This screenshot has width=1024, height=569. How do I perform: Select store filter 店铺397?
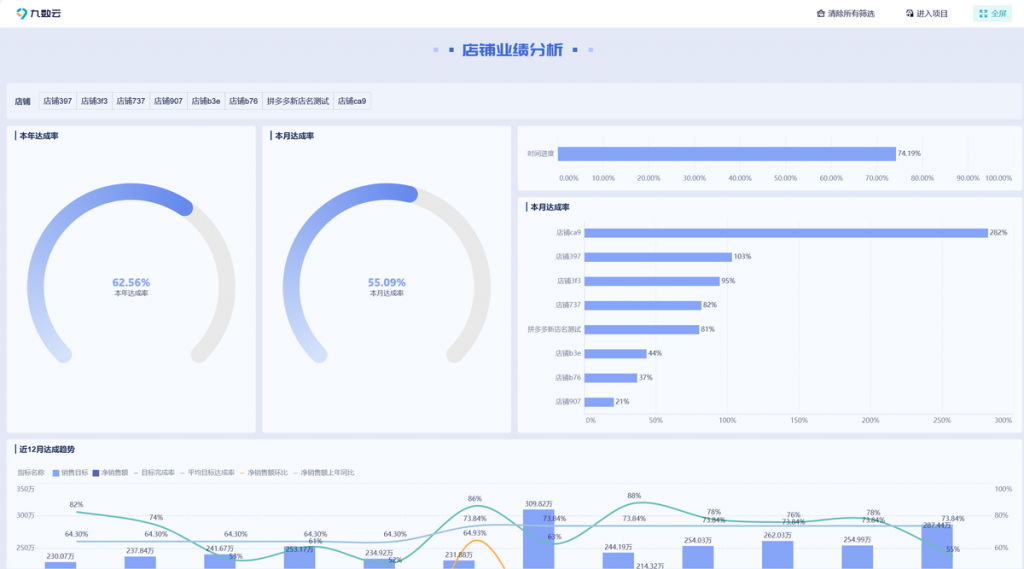tap(57, 101)
